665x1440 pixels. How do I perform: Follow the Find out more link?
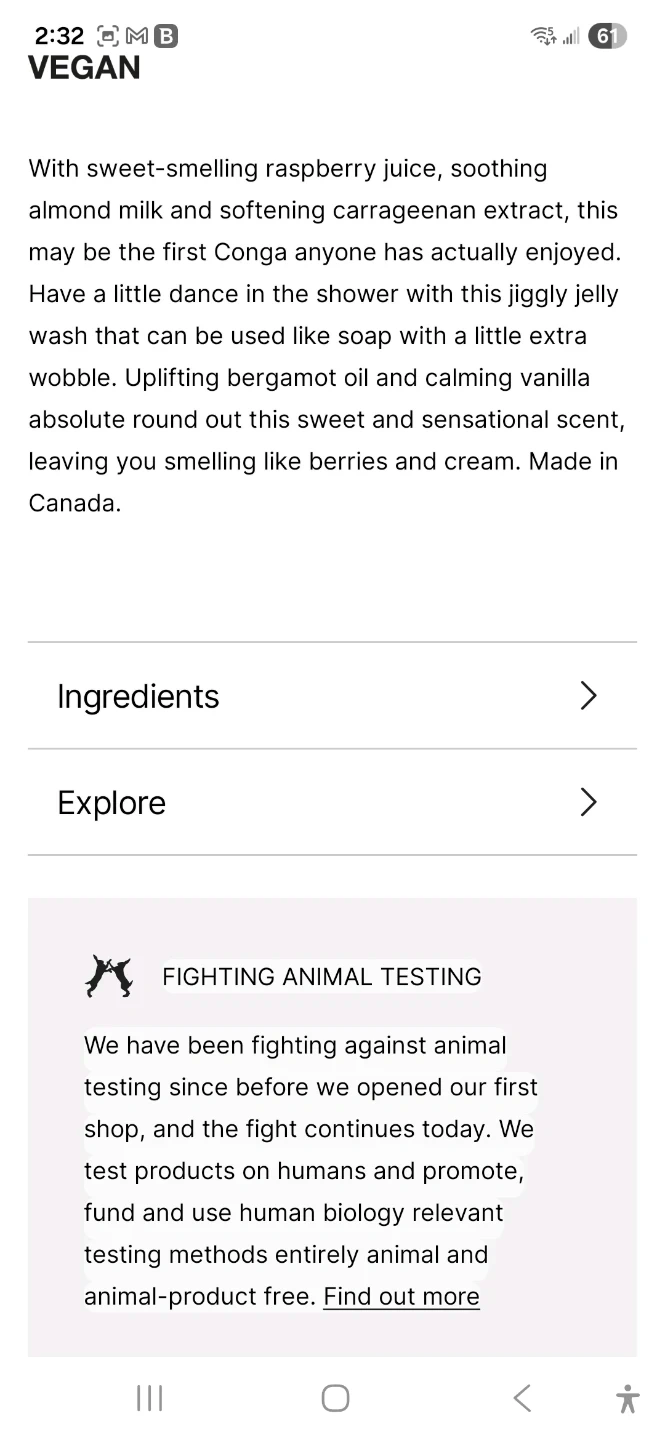[401, 1297]
